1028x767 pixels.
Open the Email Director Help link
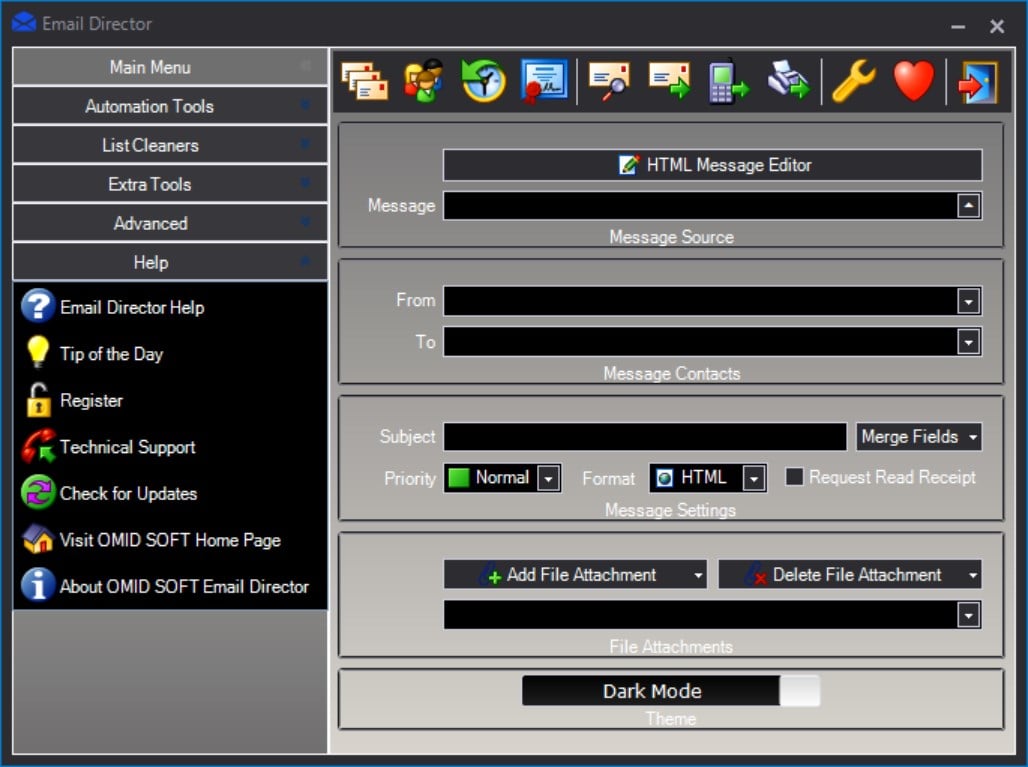click(x=132, y=307)
